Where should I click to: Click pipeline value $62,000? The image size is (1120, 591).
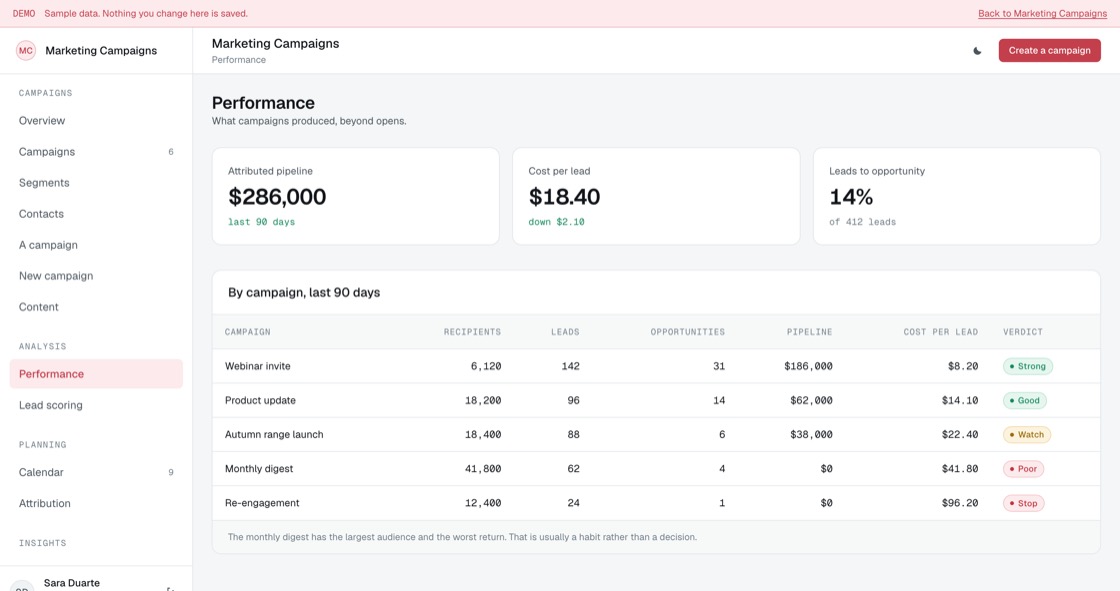click(811, 401)
